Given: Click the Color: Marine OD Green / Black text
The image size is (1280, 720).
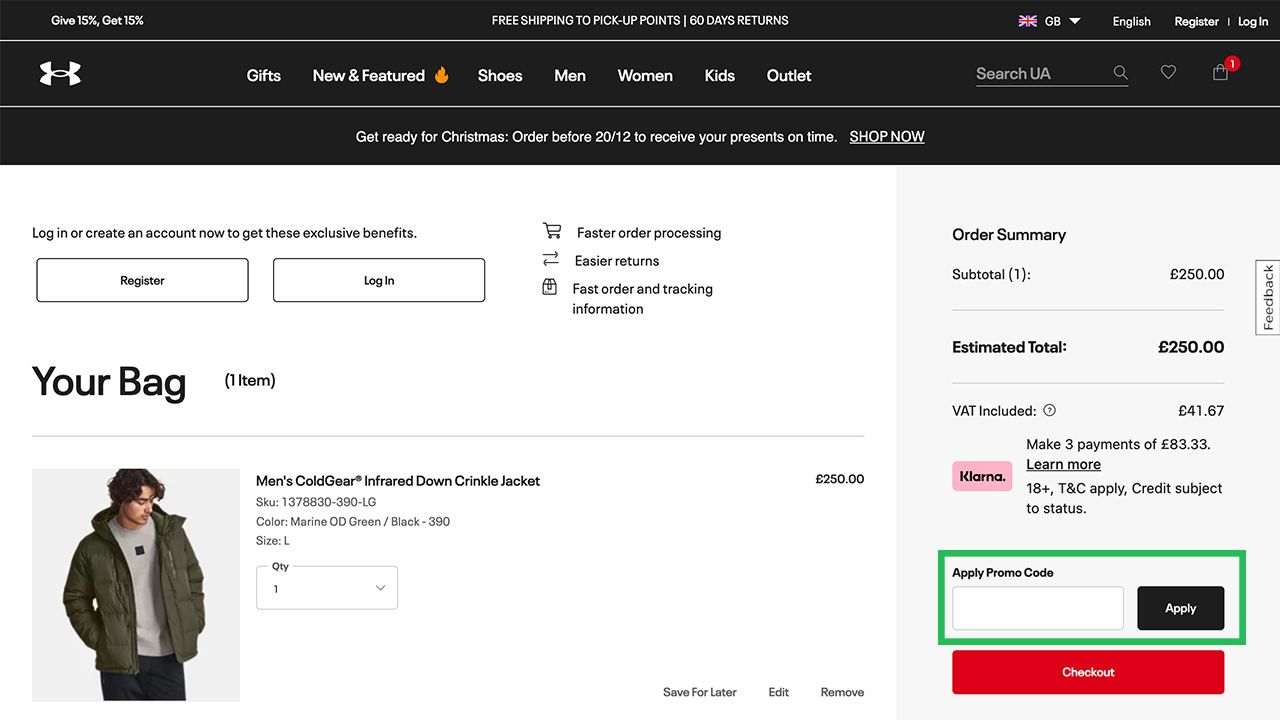Looking at the screenshot, I should click(353, 521).
